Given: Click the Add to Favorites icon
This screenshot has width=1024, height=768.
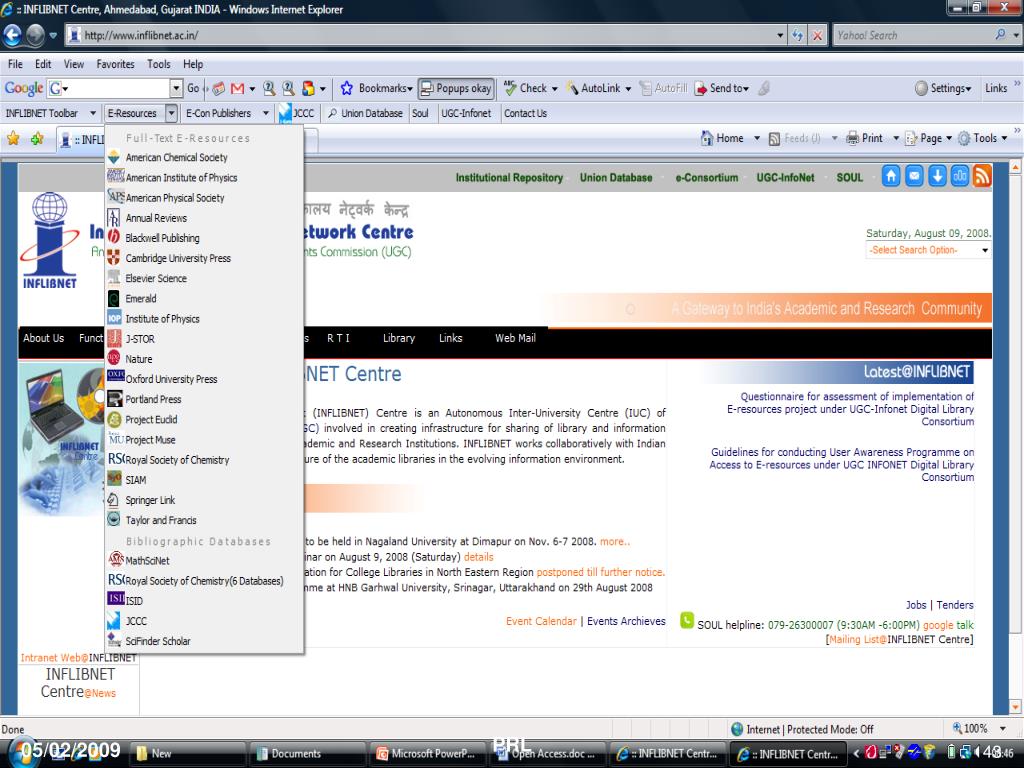Looking at the screenshot, I should coord(37,138).
